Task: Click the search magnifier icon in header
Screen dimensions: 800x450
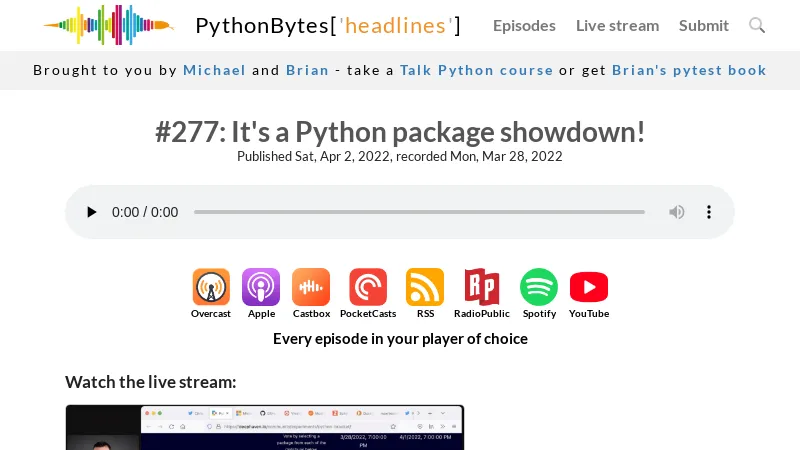Action: point(757,25)
